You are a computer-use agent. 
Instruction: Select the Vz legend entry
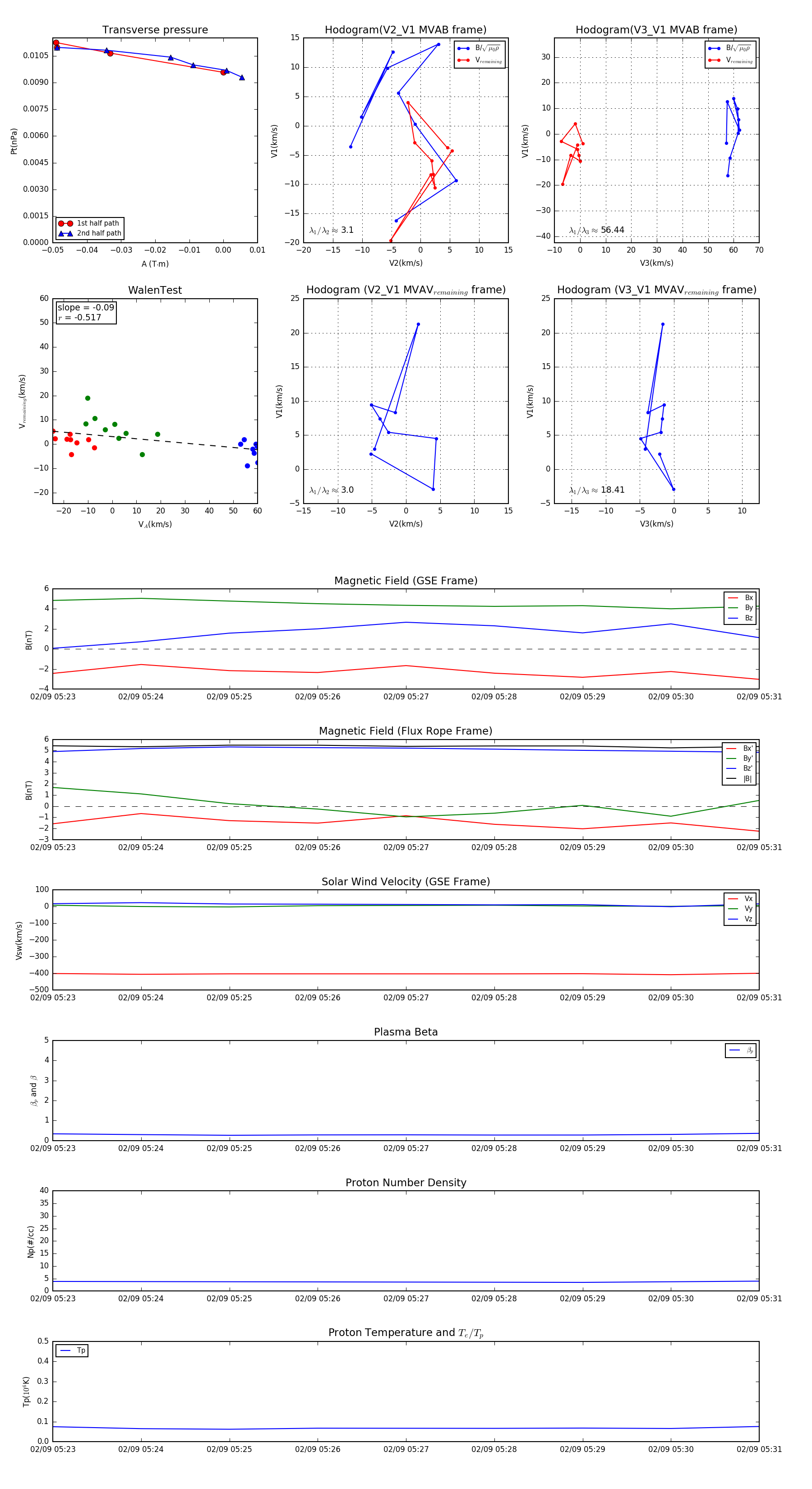[x=740, y=919]
